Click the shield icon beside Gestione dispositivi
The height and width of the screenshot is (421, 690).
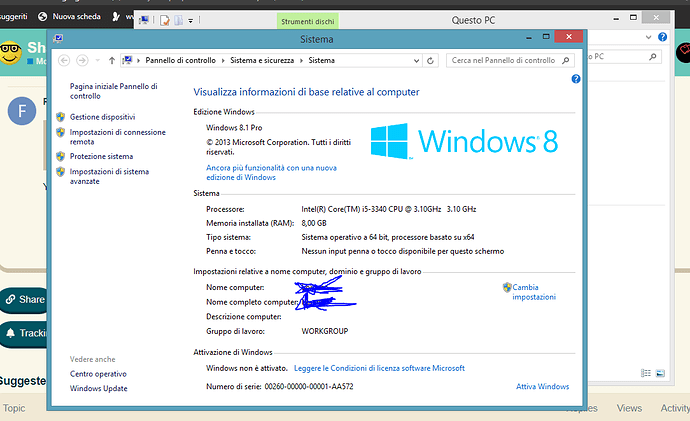point(61,117)
